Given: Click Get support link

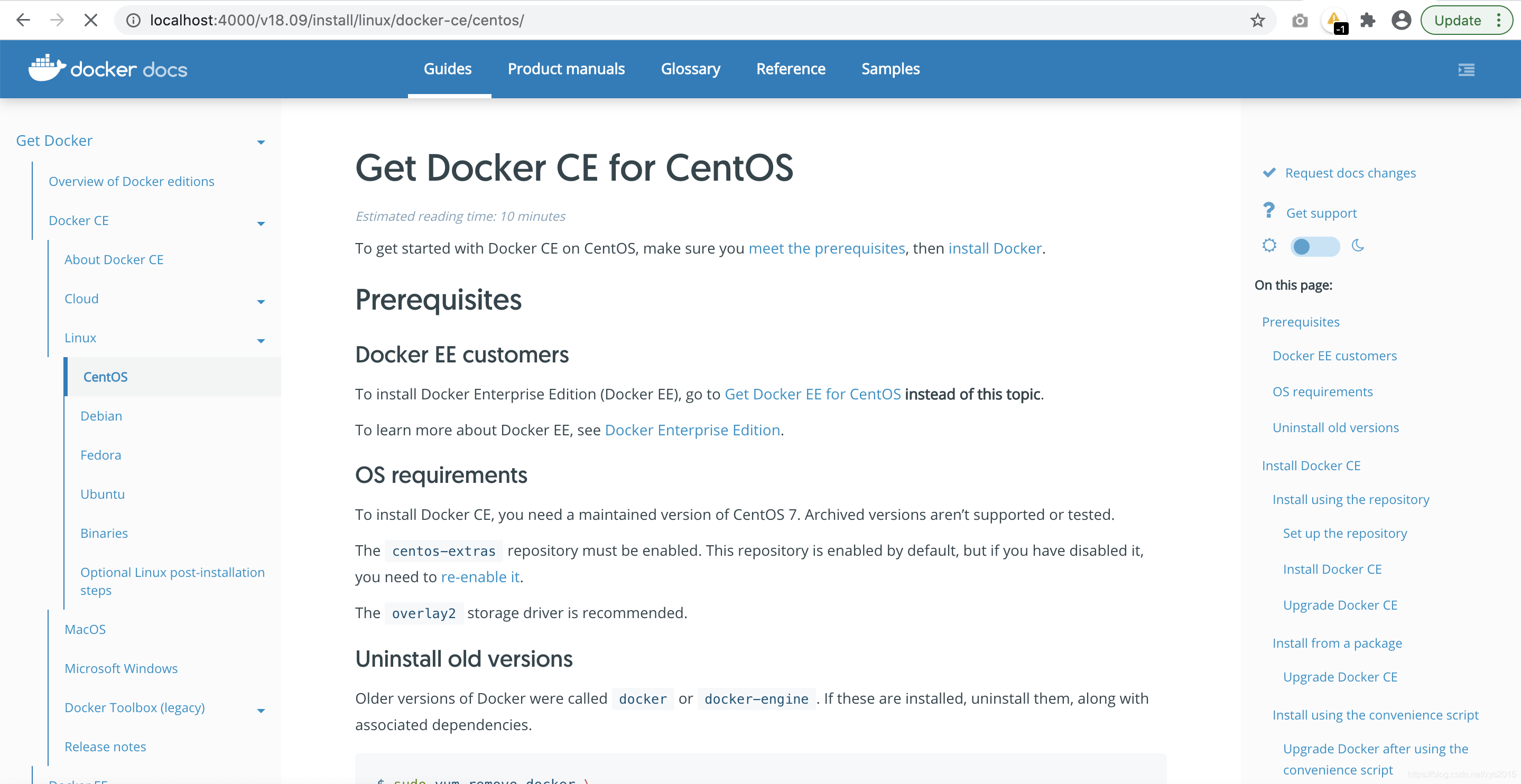Looking at the screenshot, I should 1321,213.
